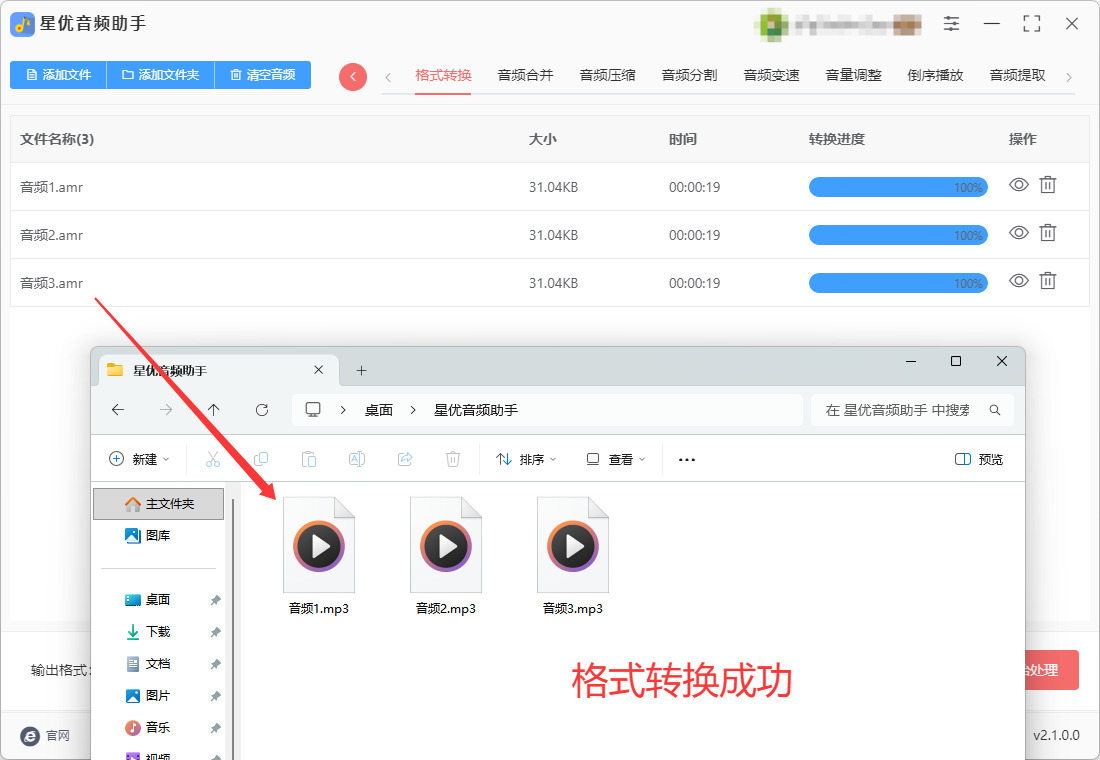Open the Explorer more options ellipsis
This screenshot has width=1100, height=760.
click(x=687, y=460)
